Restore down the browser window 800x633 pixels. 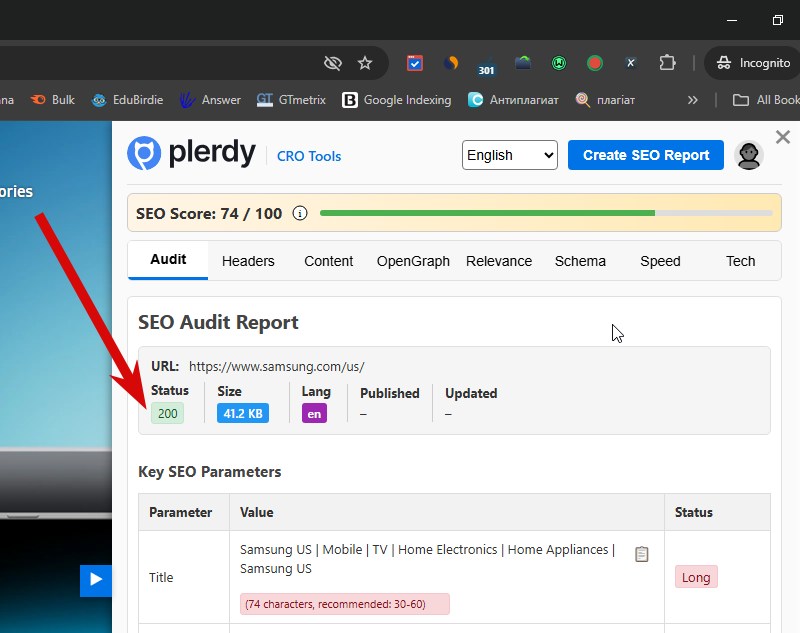[778, 20]
